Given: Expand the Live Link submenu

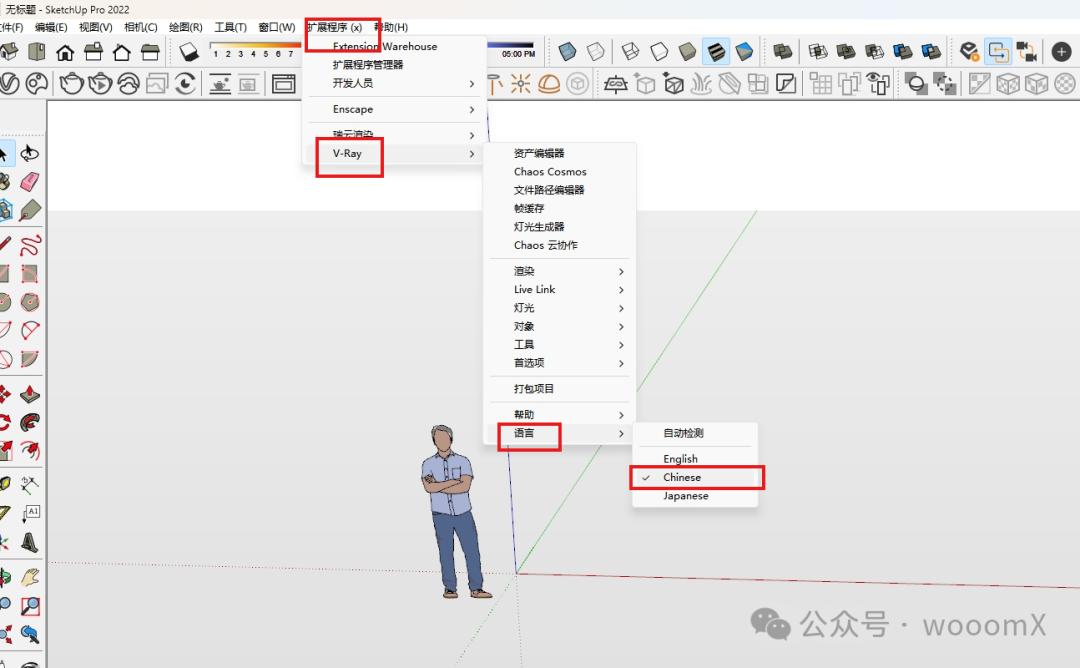Looking at the screenshot, I should [x=560, y=290].
